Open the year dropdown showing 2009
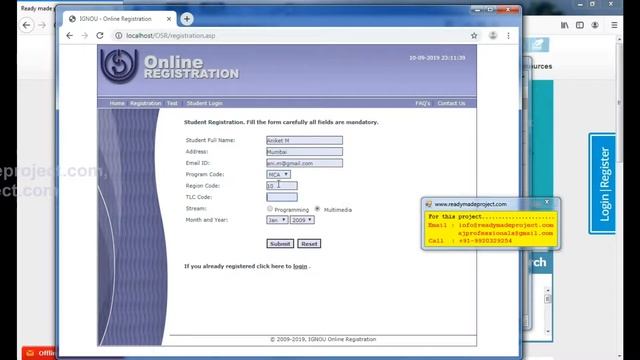 click(302, 220)
